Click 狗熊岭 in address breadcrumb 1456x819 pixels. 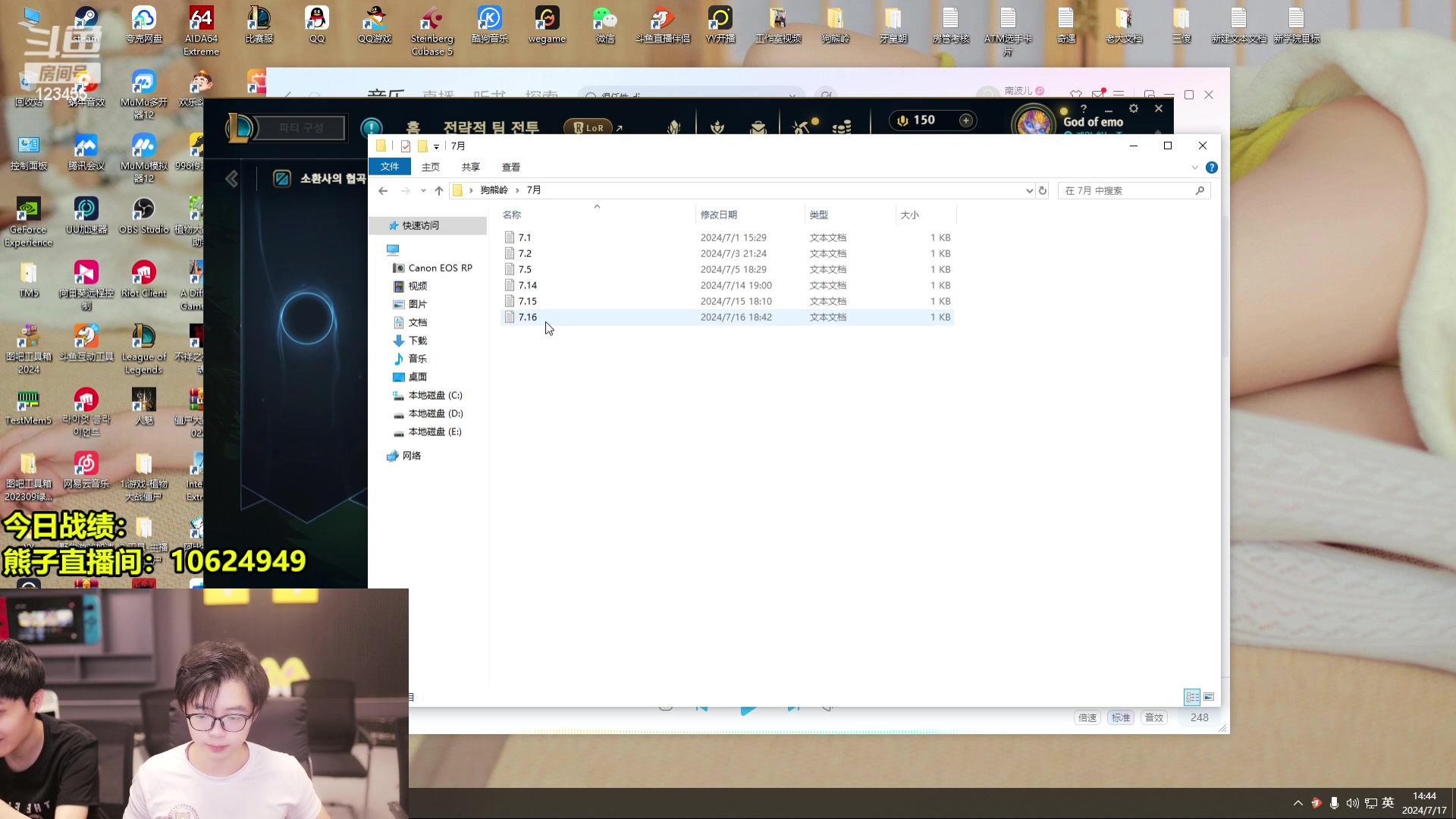pyautogui.click(x=494, y=190)
